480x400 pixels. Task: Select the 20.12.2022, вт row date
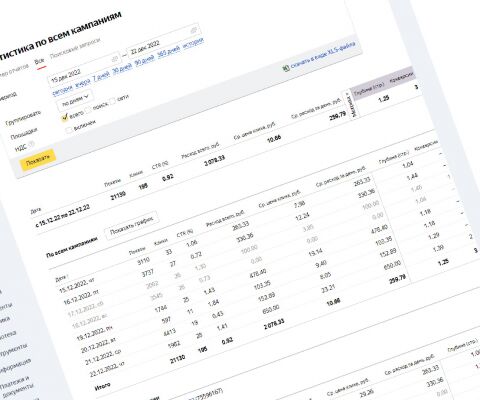point(99,346)
